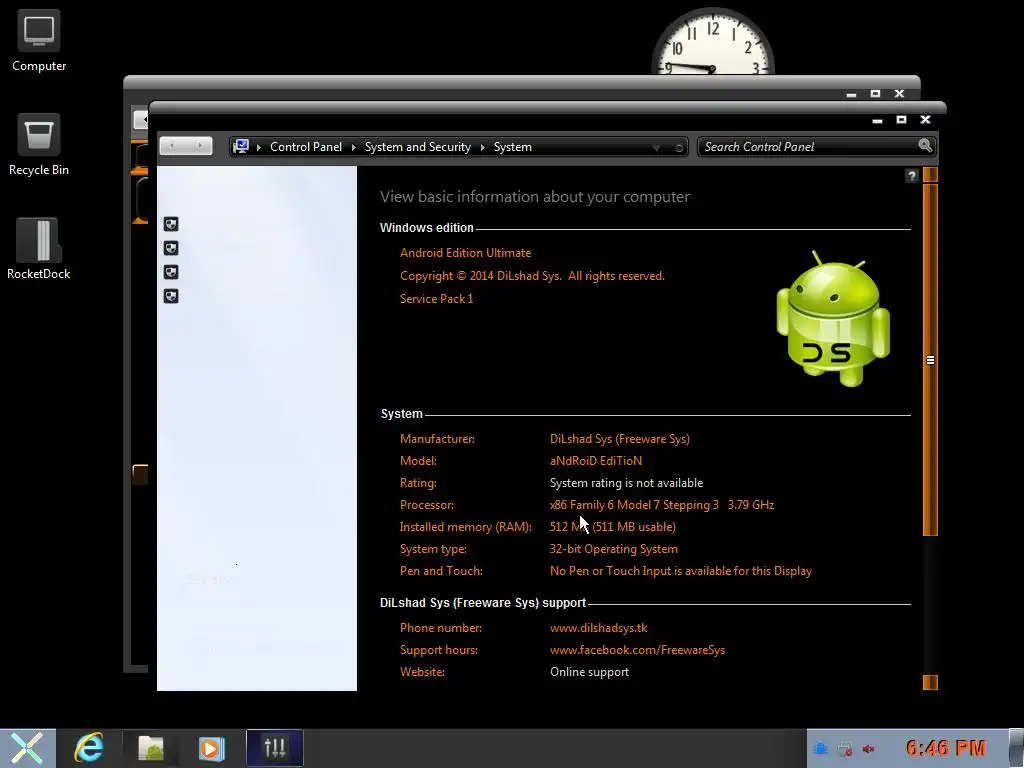Click the copyright 2014 DiLshad Sys line

532,276
